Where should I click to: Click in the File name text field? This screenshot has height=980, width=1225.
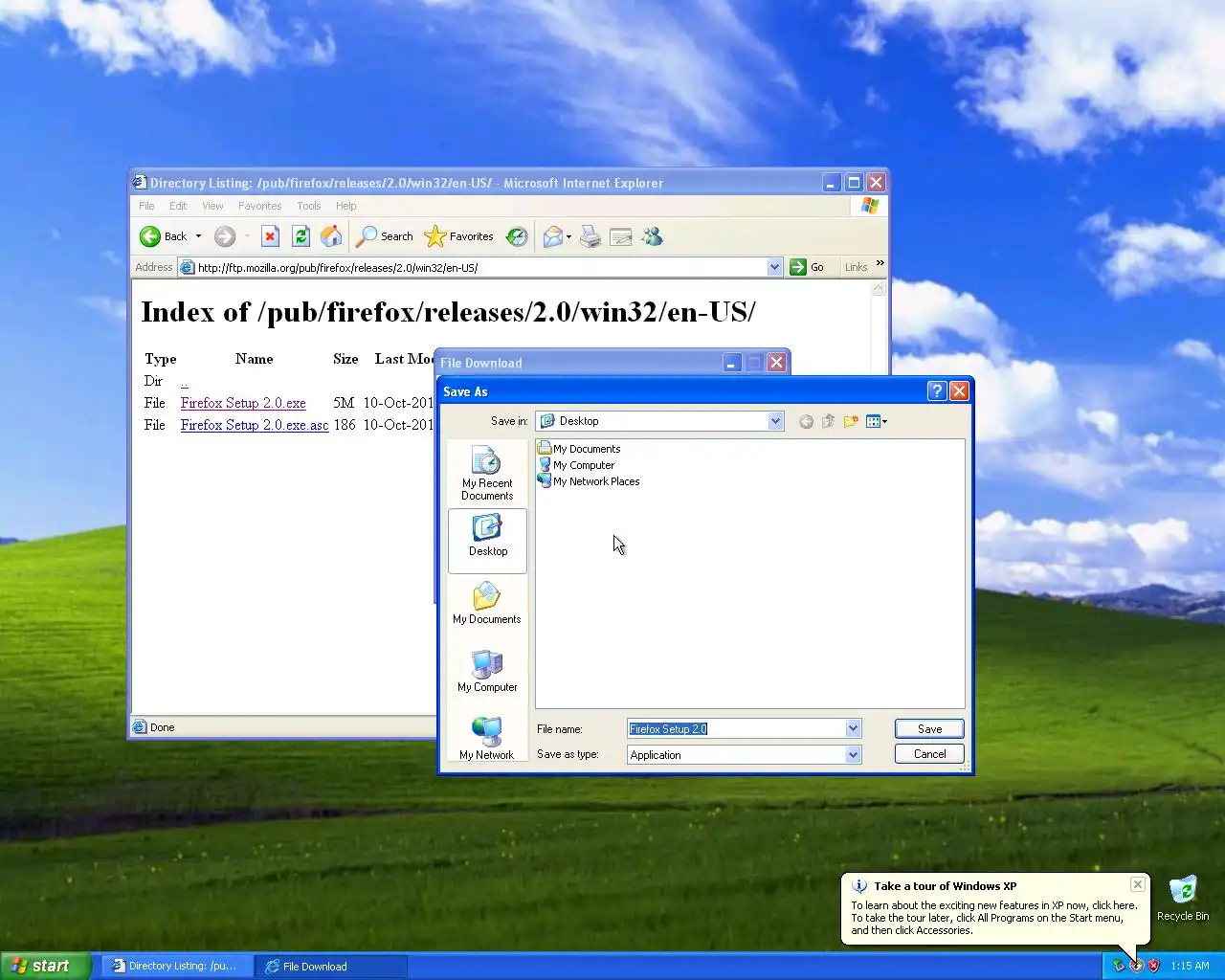click(x=736, y=728)
